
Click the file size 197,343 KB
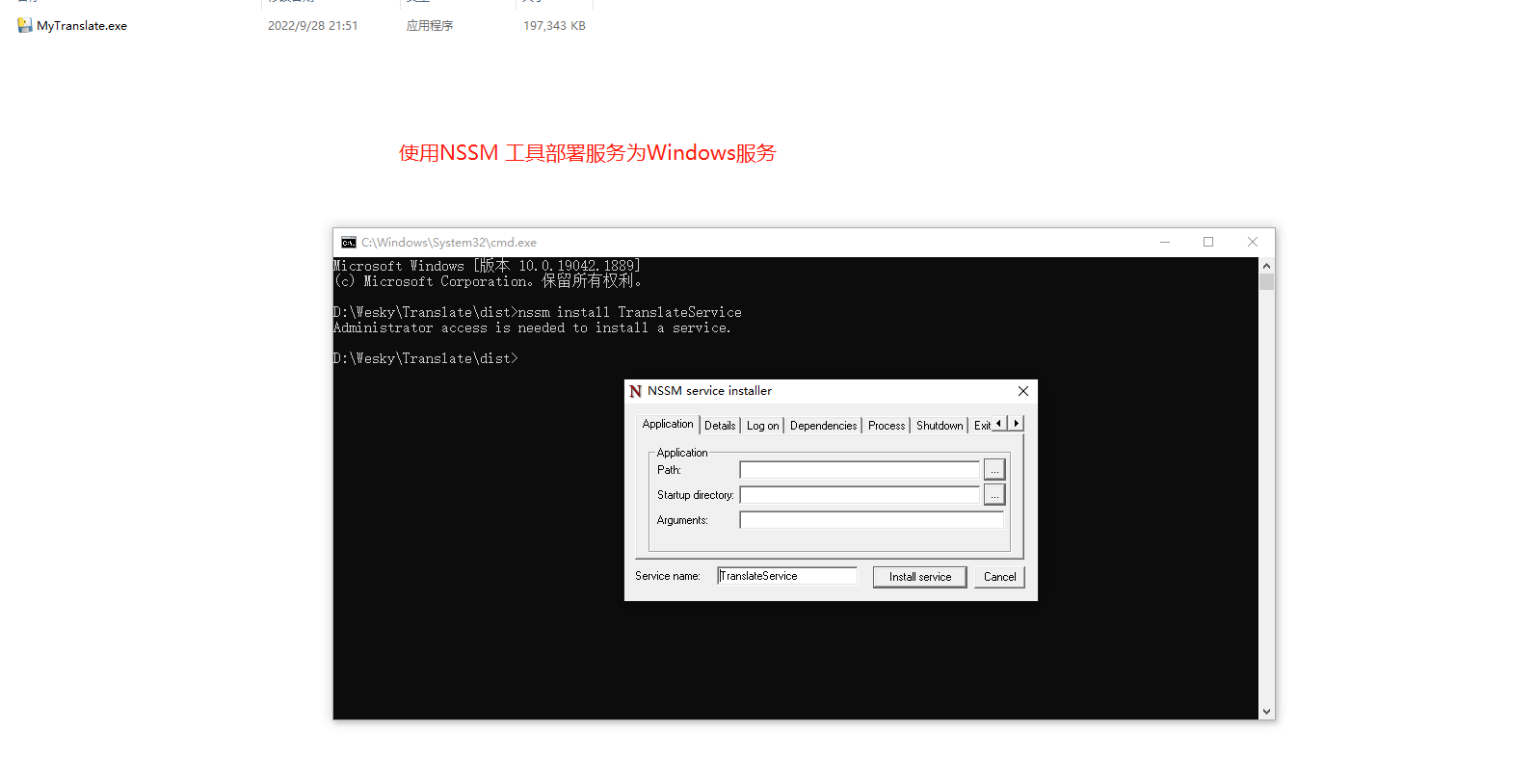point(554,26)
